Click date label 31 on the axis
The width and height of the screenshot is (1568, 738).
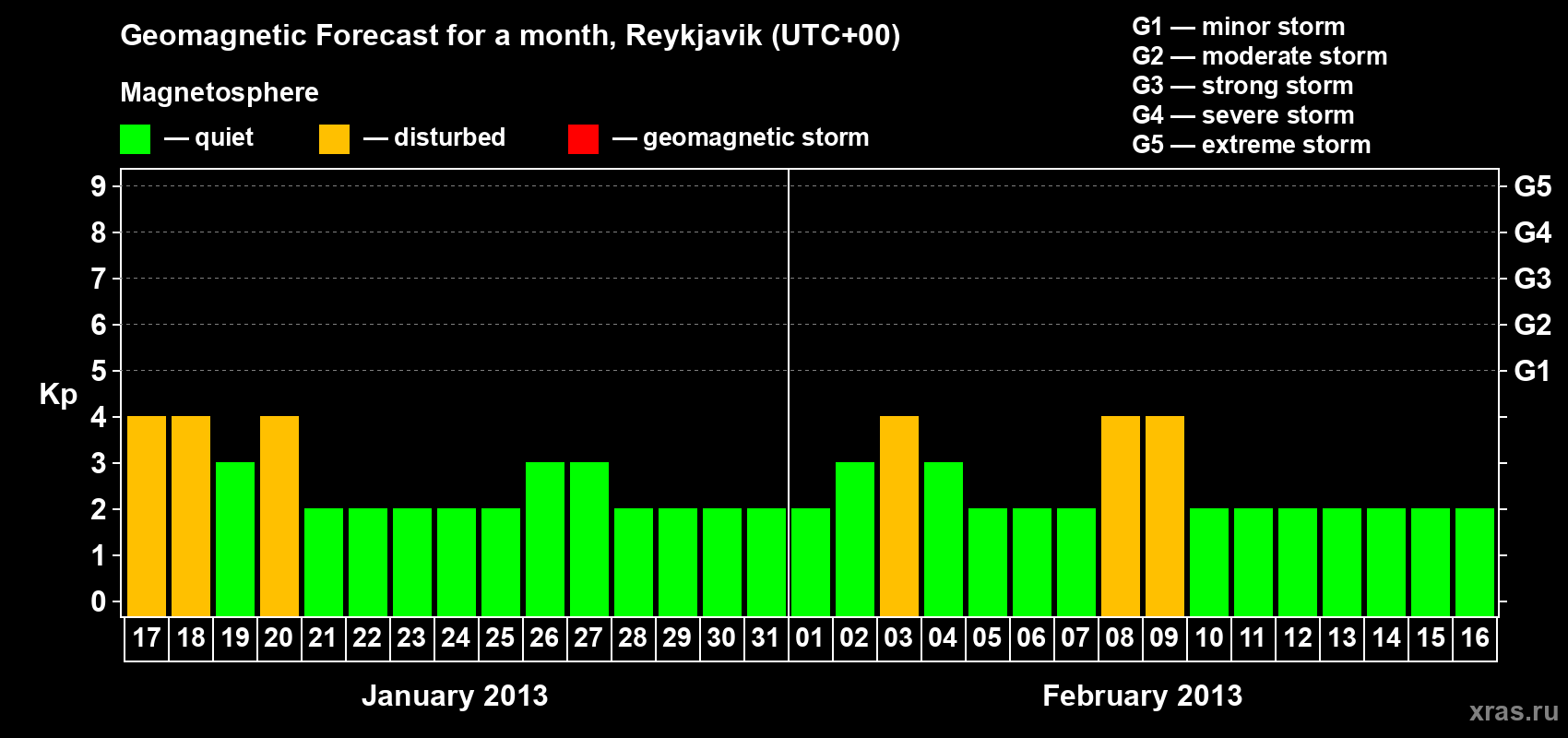click(766, 638)
